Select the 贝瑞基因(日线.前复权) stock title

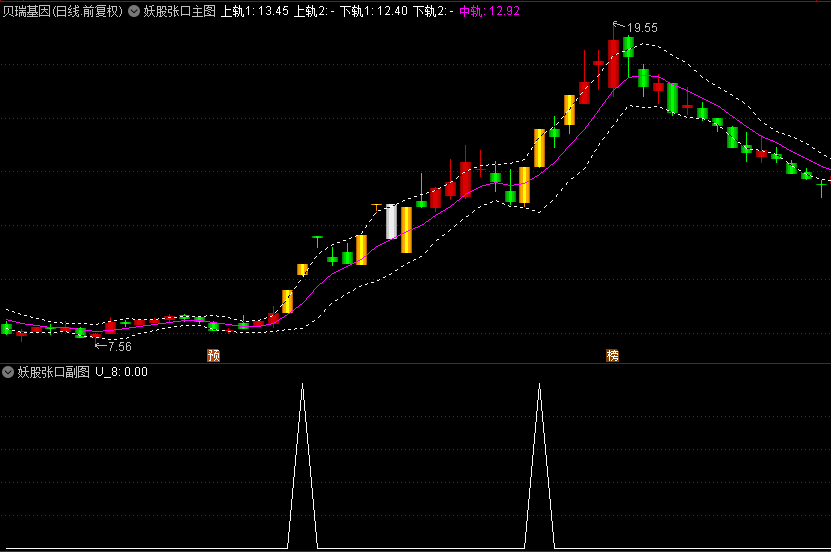click(63, 11)
